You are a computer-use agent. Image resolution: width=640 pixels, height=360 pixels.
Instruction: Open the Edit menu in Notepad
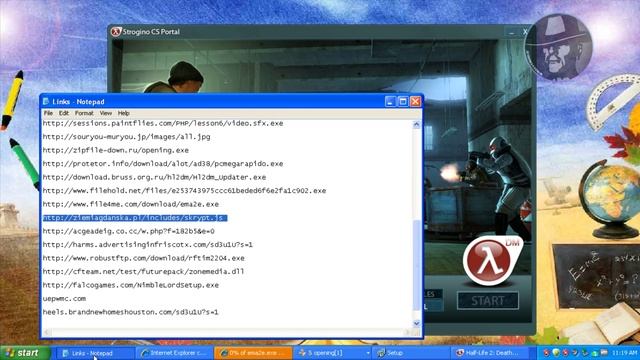tap(64, 113)
